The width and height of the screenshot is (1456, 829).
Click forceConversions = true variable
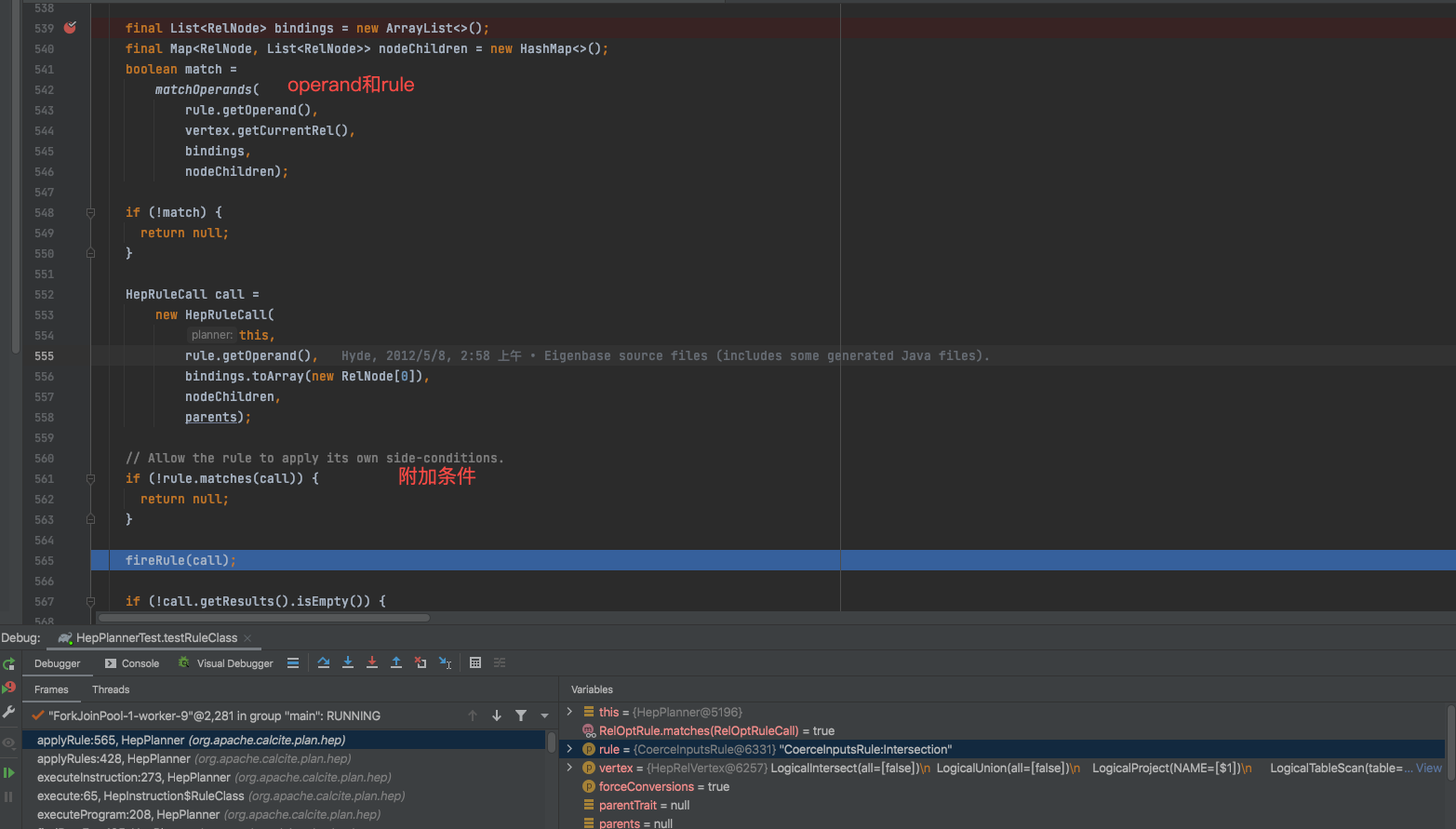point(656,787)
